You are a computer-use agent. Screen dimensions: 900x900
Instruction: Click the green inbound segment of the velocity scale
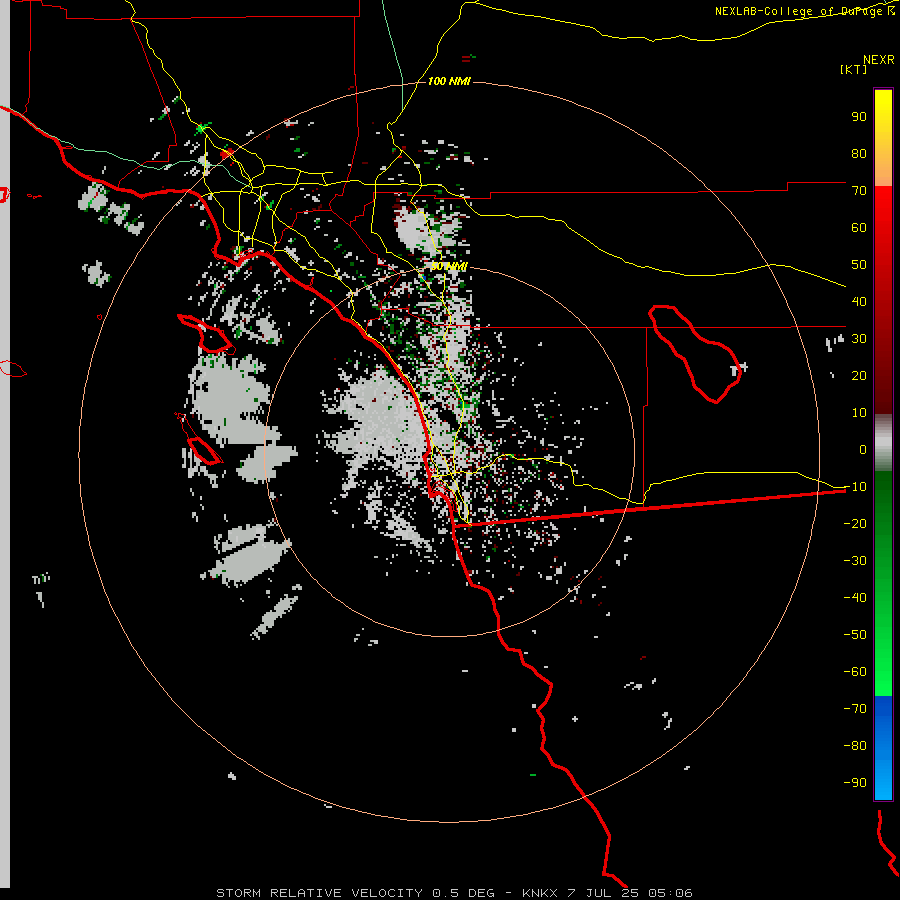883,583
